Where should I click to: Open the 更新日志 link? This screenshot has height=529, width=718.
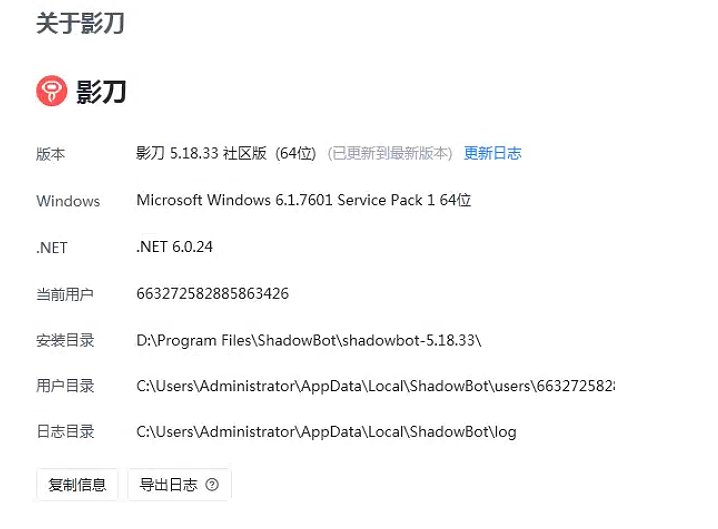[492, 154]
